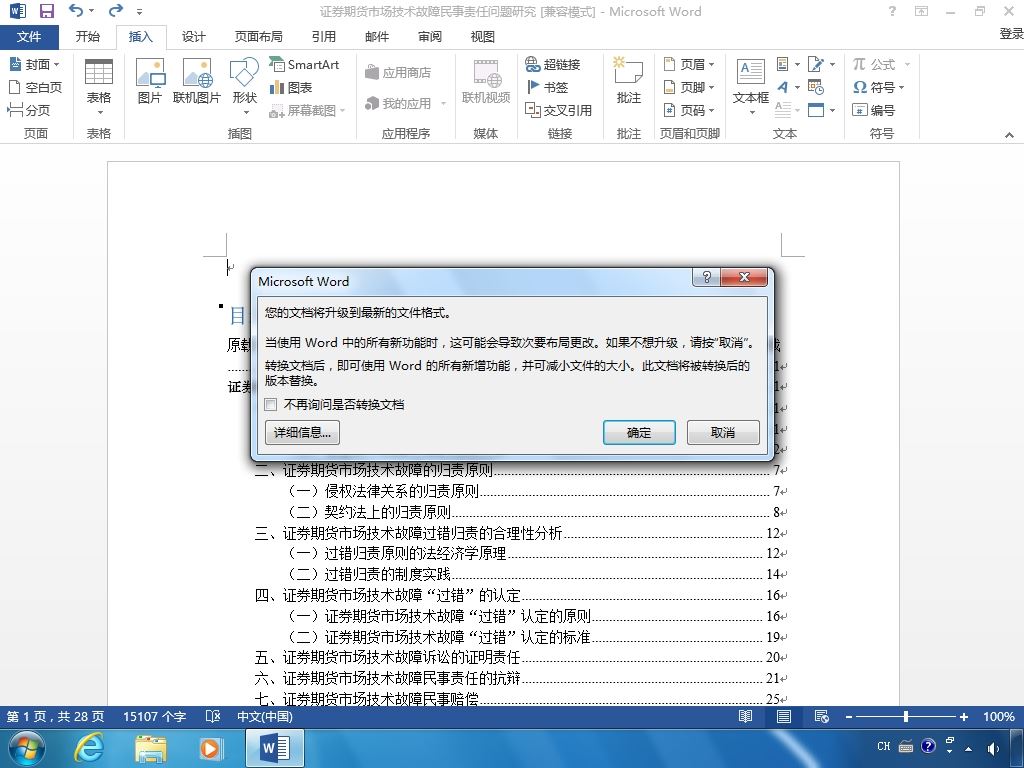The image size is (1024, 768).
Task: Insert a page break (分页)
Action: pyautogui.click(x=29, y=110)
